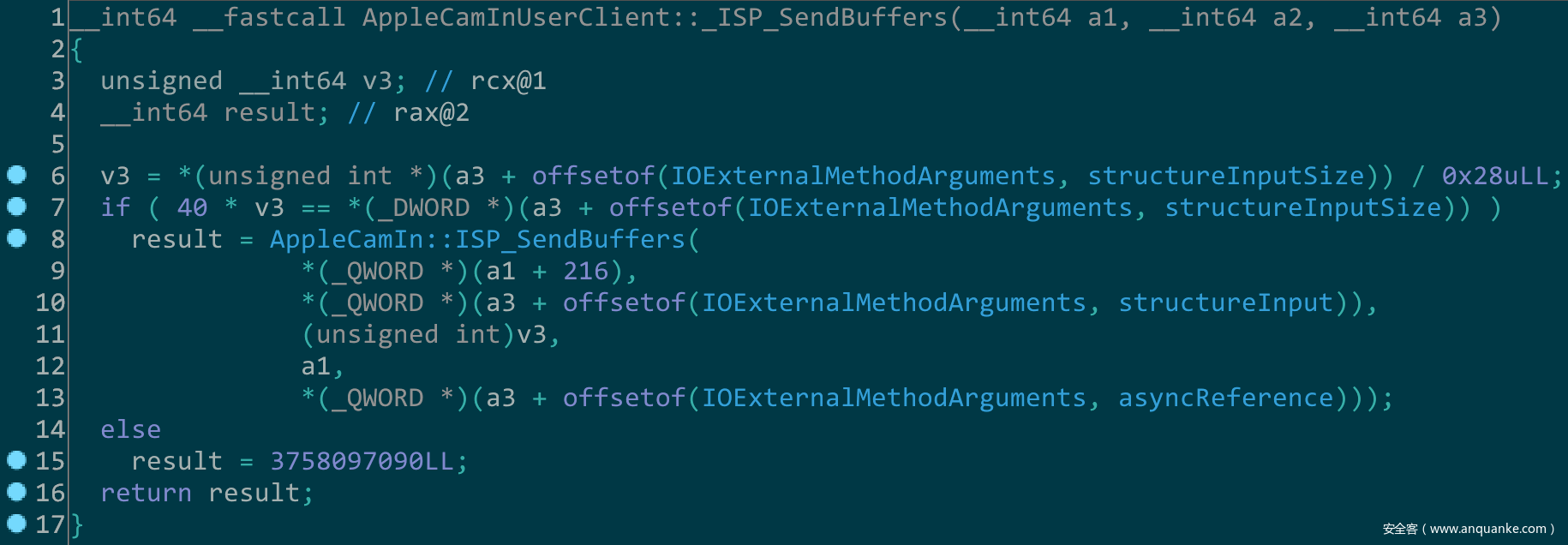Screen dimensions: 1568x545
Task: Toggle the breakpoint dot on line 17
Action: (x=17, y=523)
